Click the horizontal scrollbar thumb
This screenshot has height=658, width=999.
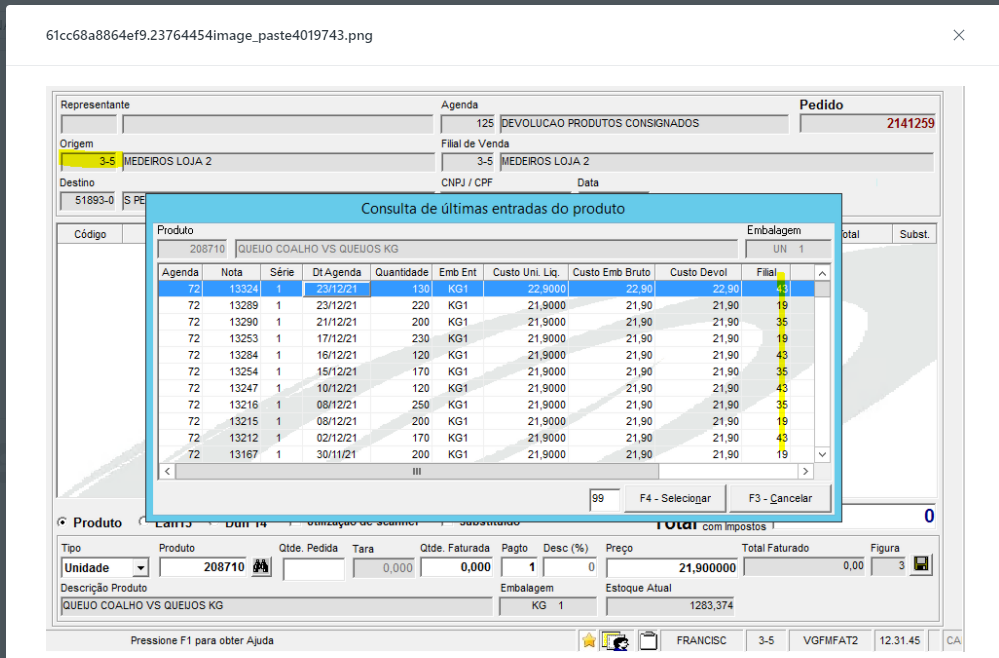(417, 471)
